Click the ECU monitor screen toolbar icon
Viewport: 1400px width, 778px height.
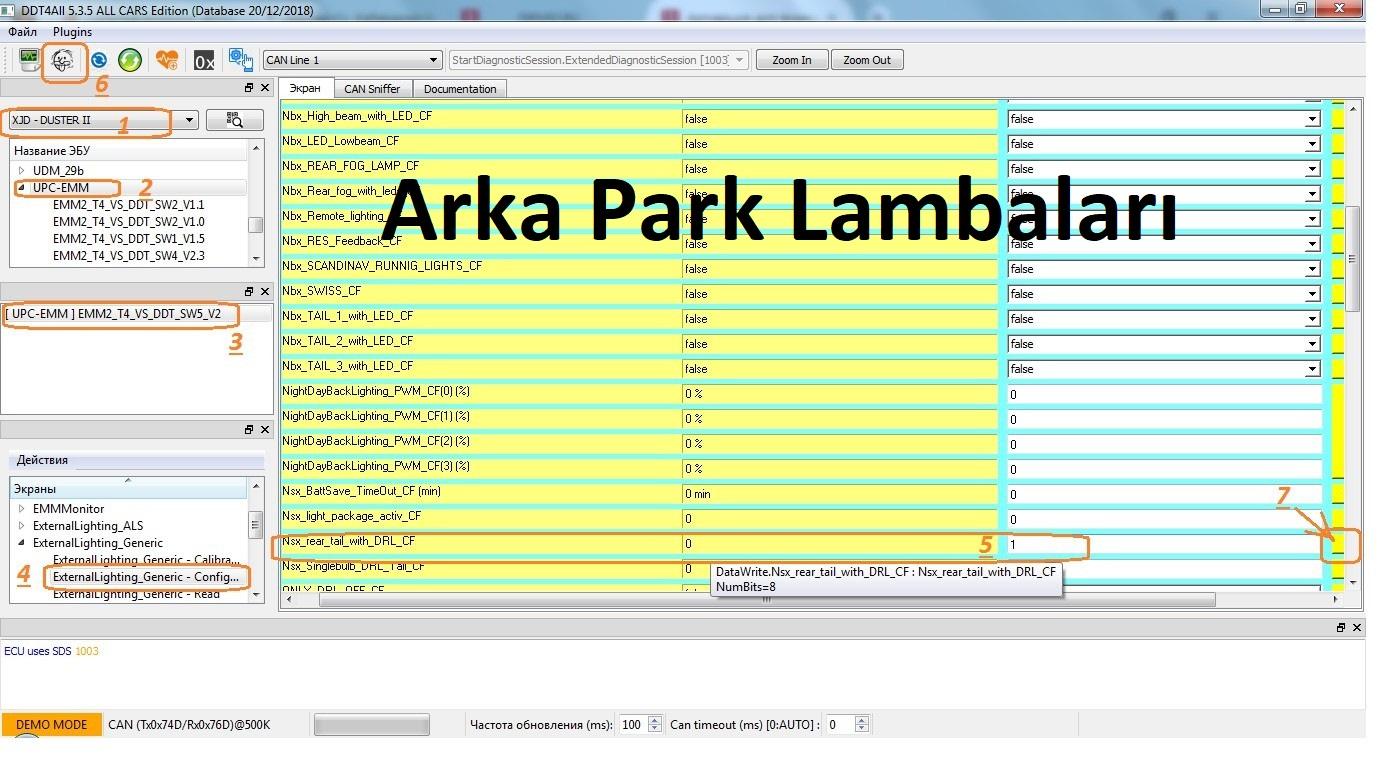tap(29, 60)
